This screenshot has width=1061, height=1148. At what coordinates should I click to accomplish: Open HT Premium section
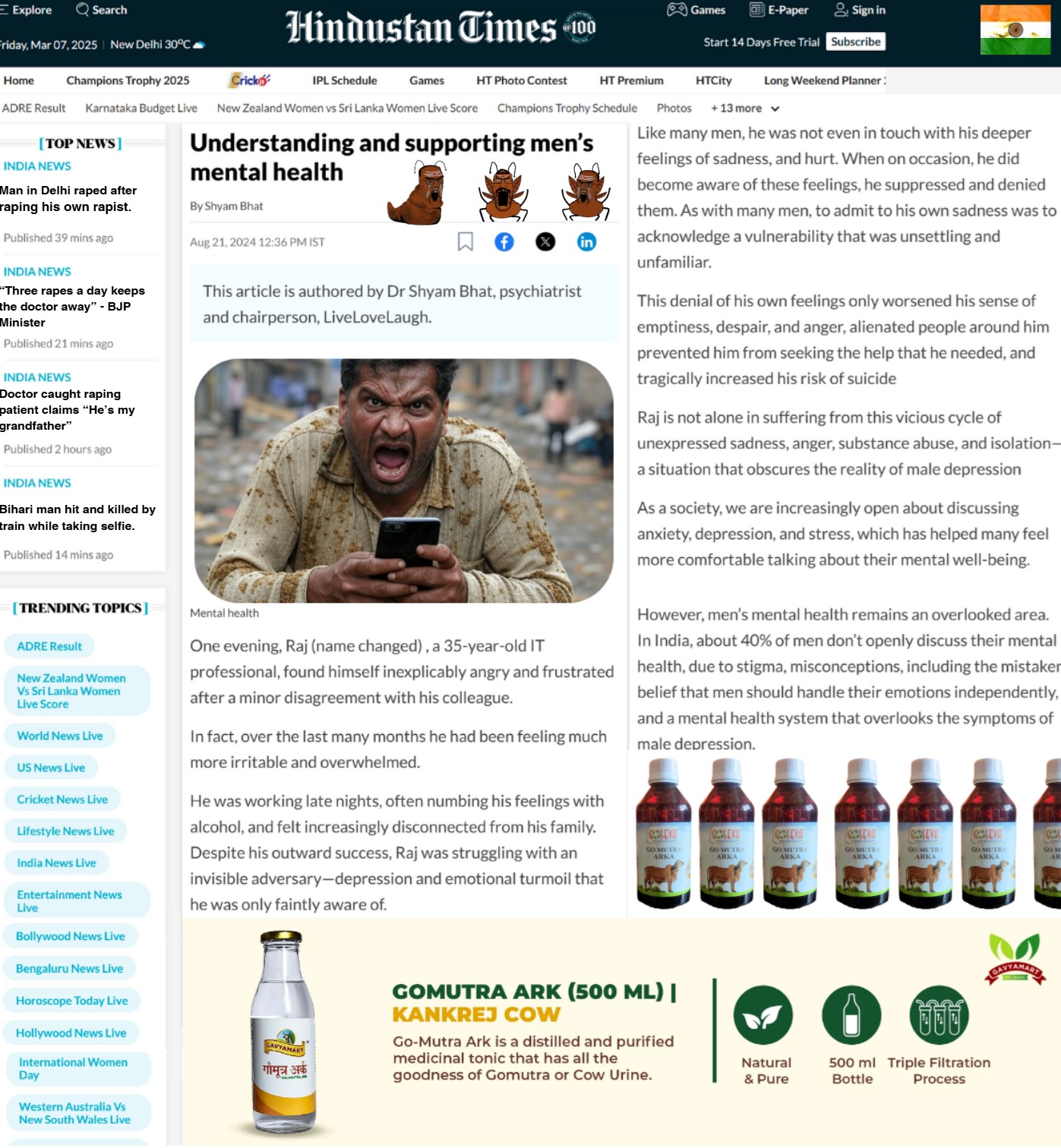click(x=632, y=80)
